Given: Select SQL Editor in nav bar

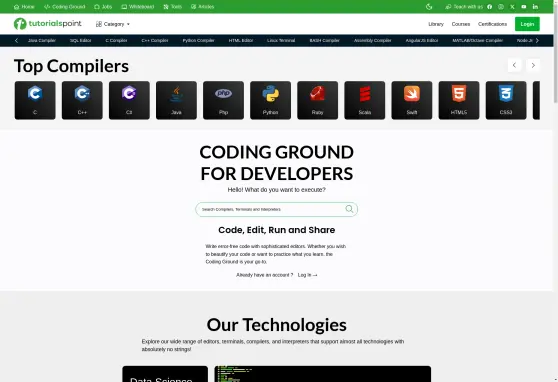Looking at the screenshot, I should click(81, 40).
